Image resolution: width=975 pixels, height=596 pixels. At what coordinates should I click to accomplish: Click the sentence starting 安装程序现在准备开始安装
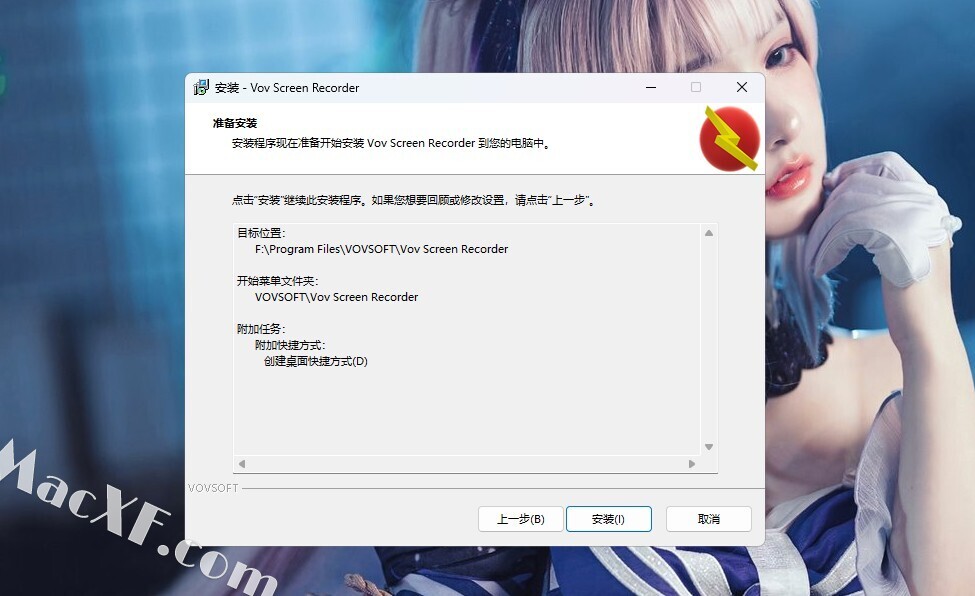point(391,143)
